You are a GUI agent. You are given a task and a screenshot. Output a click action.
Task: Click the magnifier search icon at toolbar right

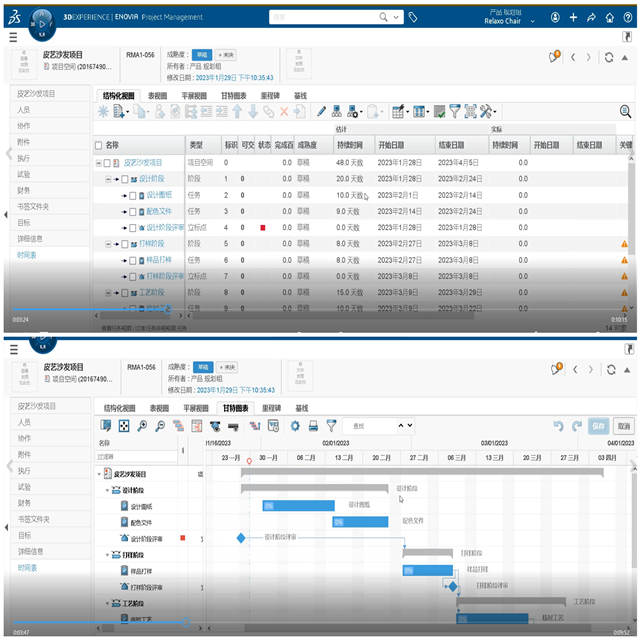tap(625, 111)
